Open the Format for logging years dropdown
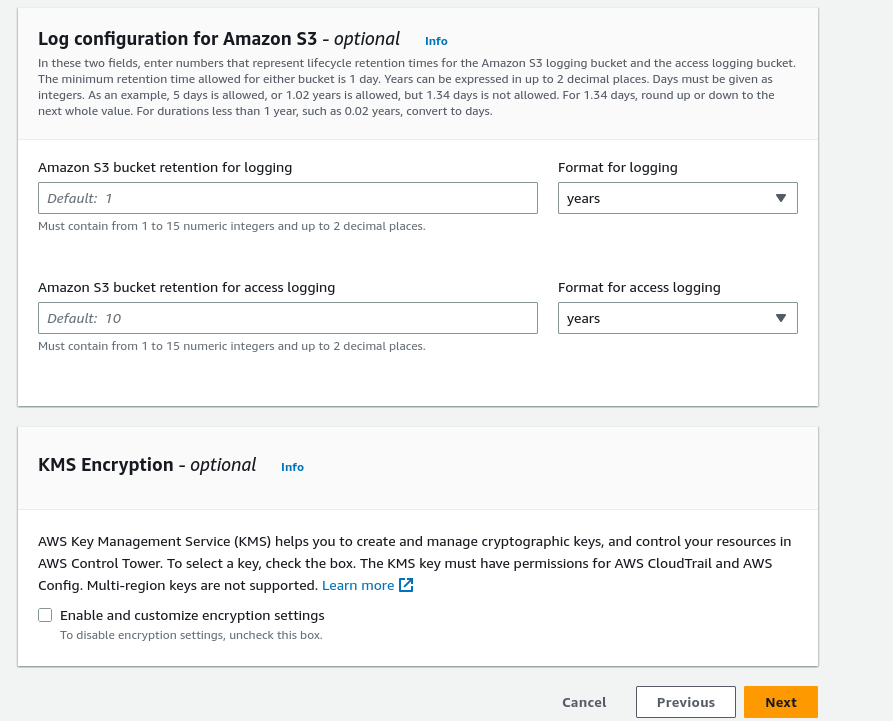893x721 pixels. click(x=677, y=198)
